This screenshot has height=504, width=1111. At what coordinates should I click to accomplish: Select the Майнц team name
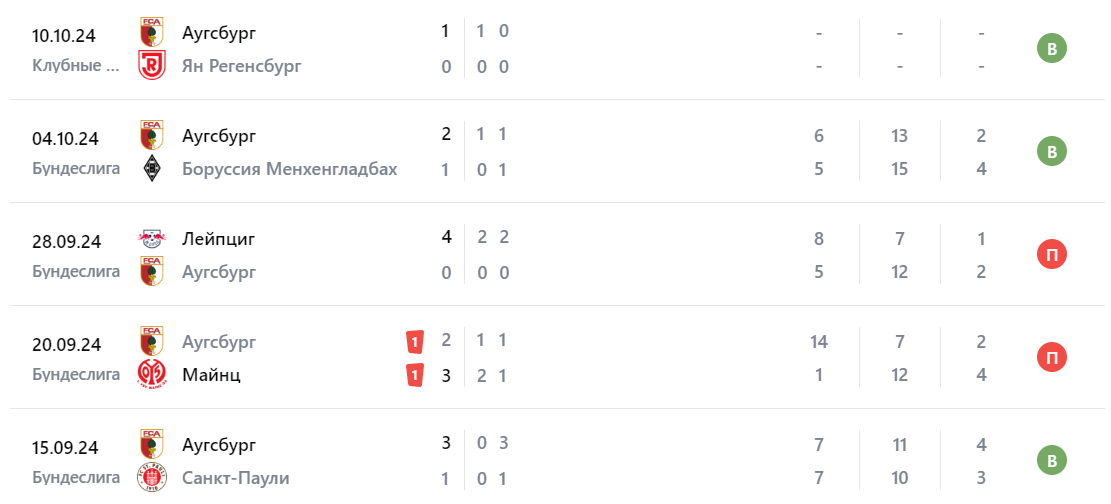click(x=211, y=375)
